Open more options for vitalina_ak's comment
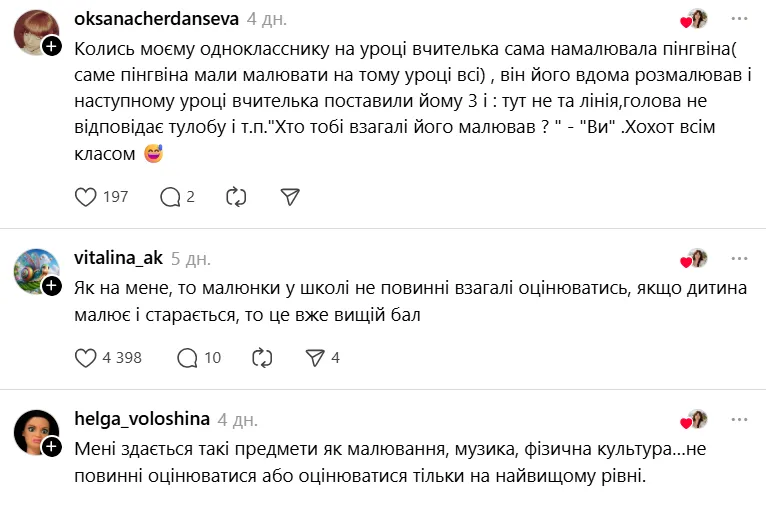766x507 pixels. tap(739, 258)
